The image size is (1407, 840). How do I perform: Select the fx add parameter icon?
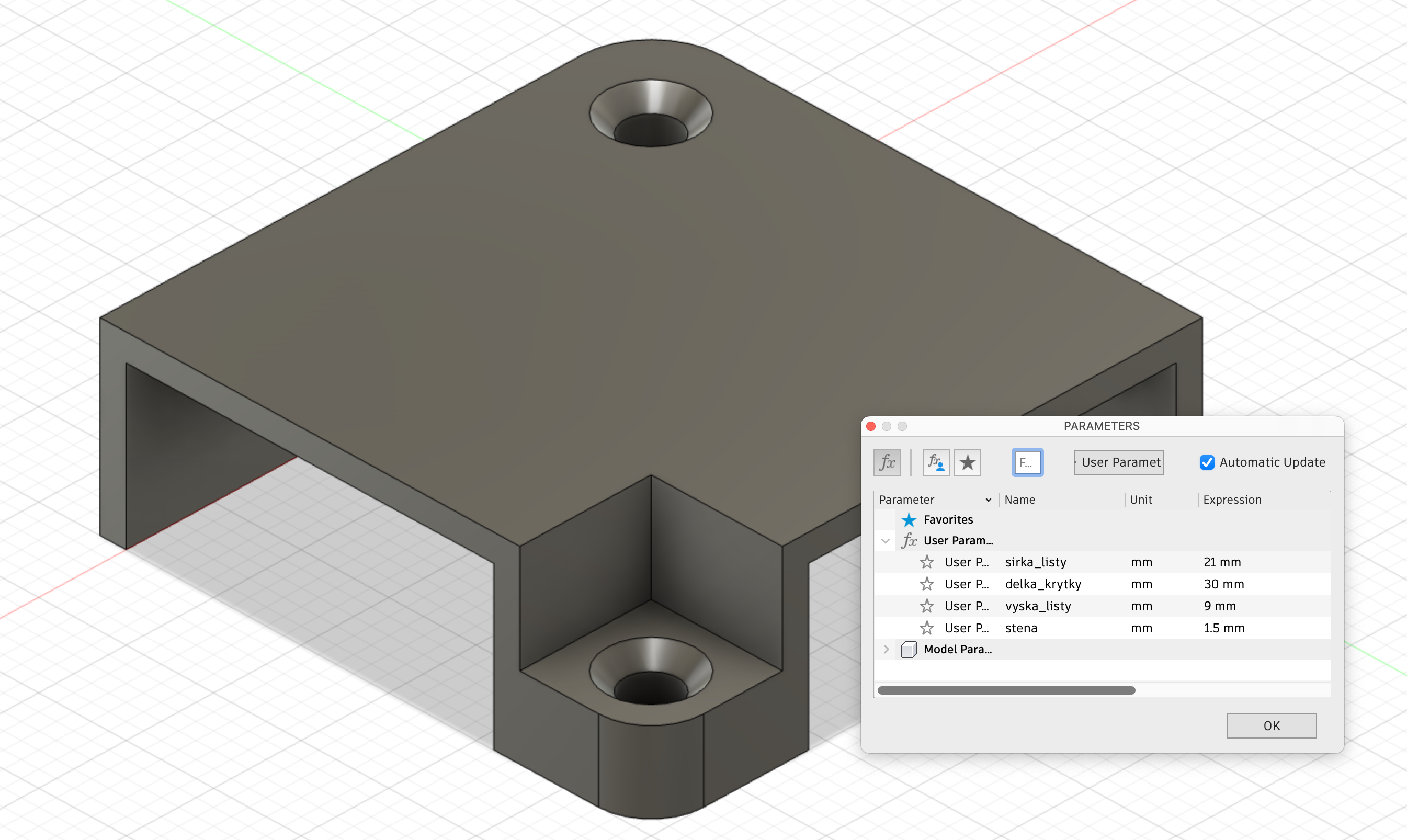pyautogui.click(x=887, y=462)
